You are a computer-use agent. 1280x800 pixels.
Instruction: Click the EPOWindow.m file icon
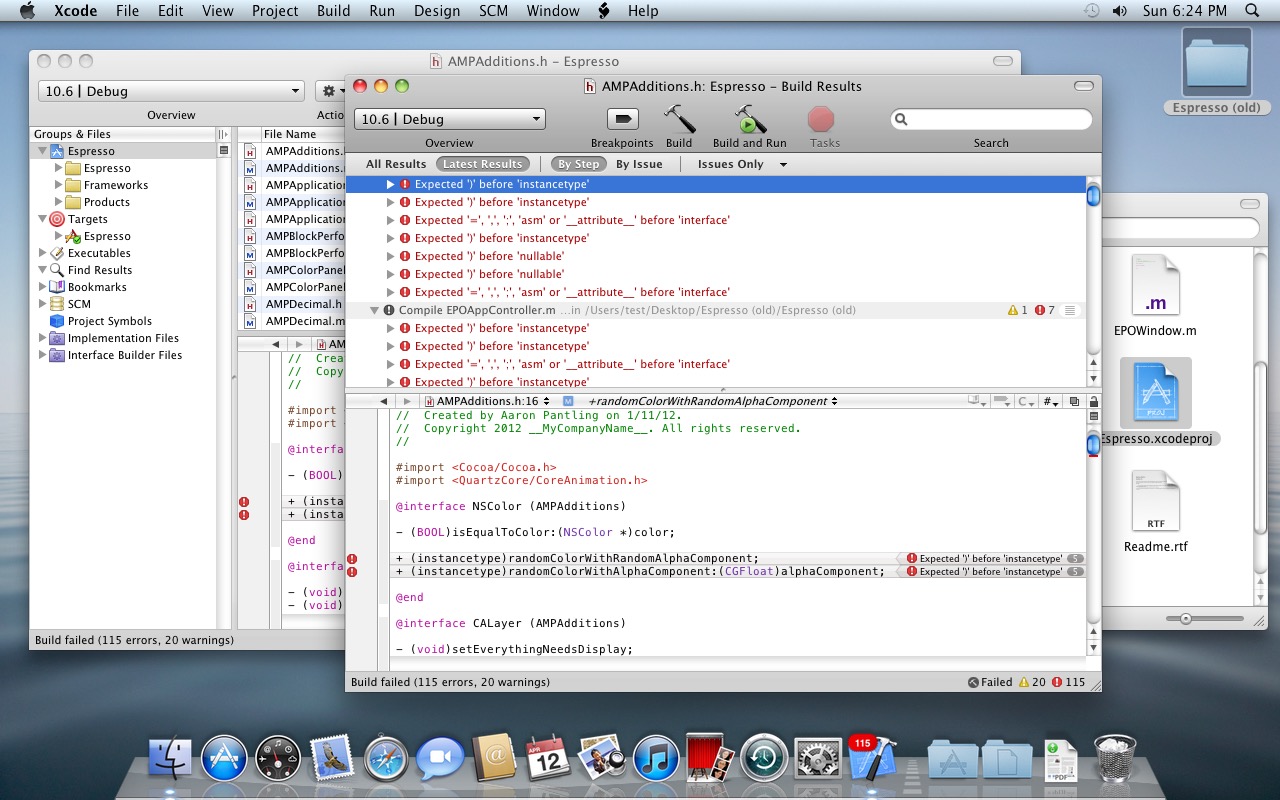point(1155,285)
